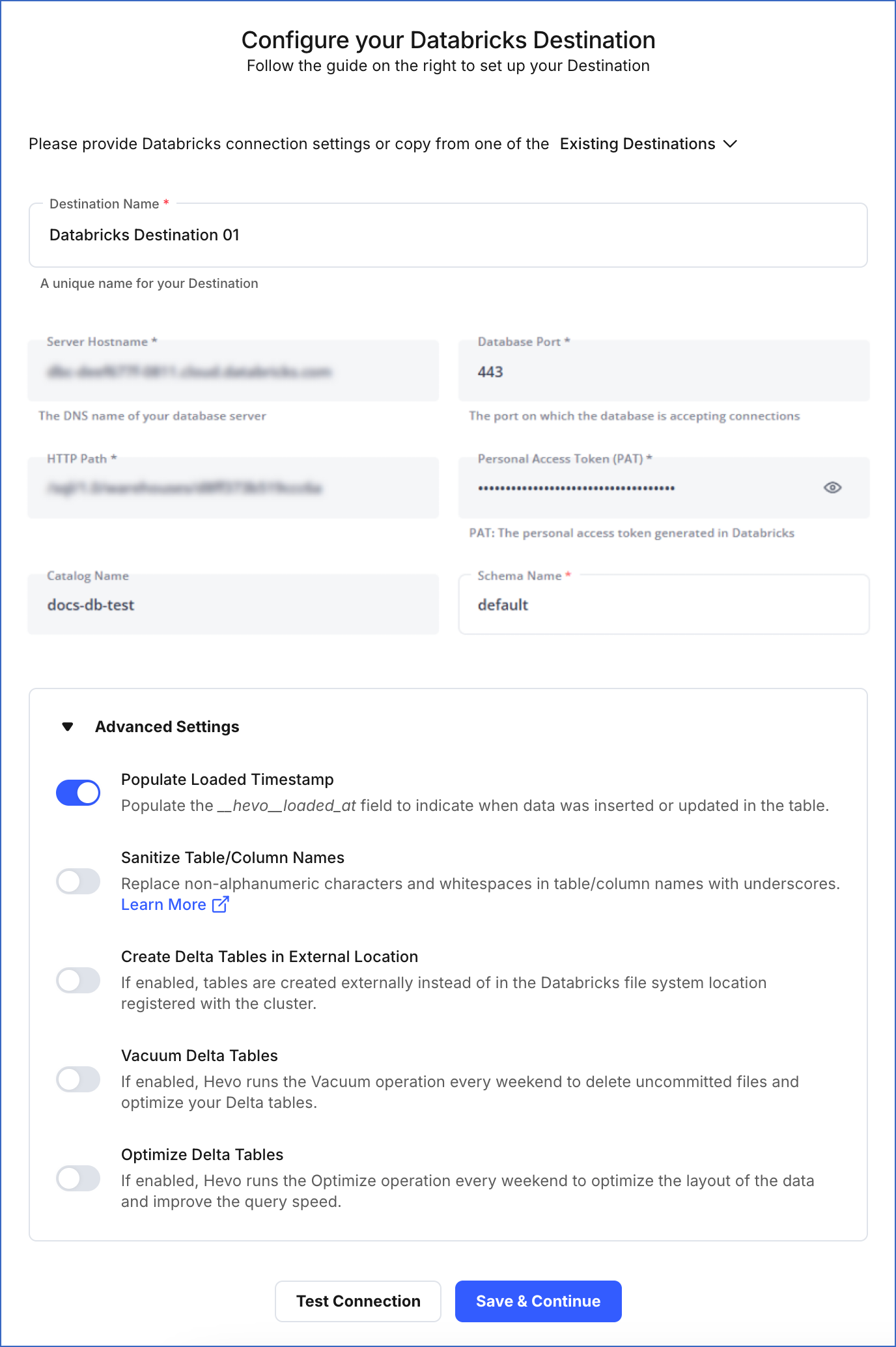This screenshot has width=896, height=1347.
Task: Click the chevron next to Existing Destinations
Action: 731,144
